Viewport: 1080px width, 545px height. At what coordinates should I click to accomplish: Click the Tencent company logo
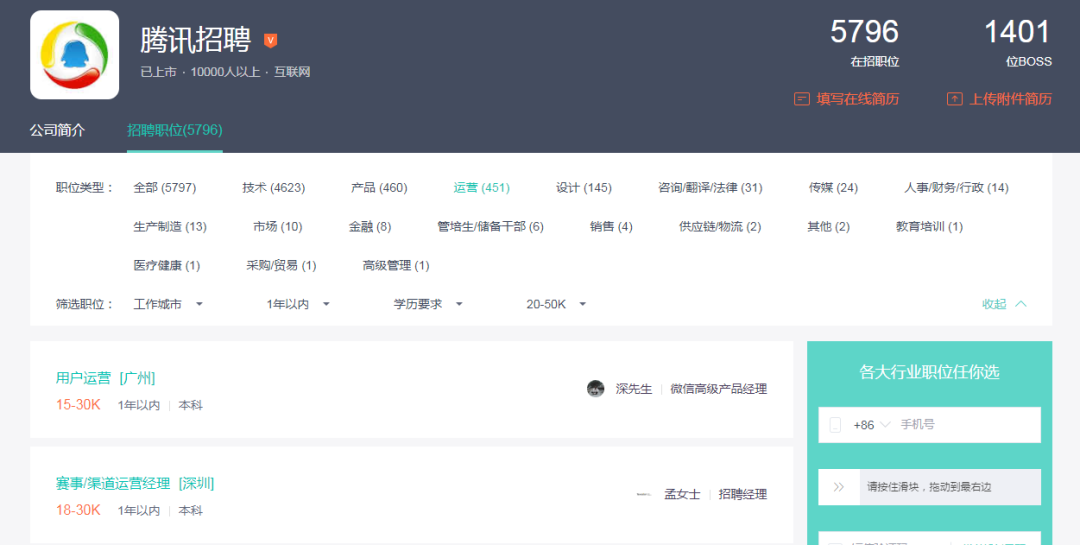click(x=74, y=54)
